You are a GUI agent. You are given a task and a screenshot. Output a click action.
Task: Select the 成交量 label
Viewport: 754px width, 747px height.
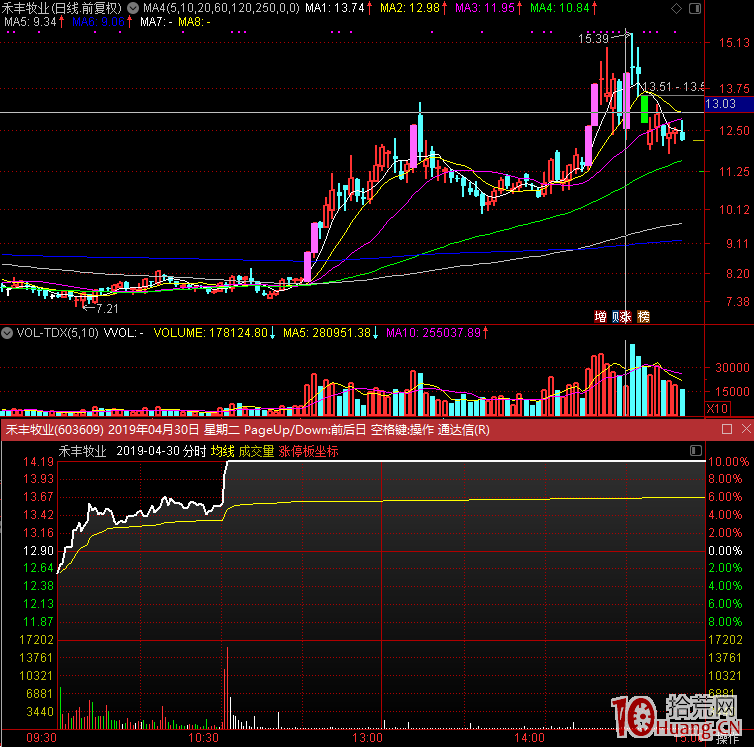click(256, 451)
